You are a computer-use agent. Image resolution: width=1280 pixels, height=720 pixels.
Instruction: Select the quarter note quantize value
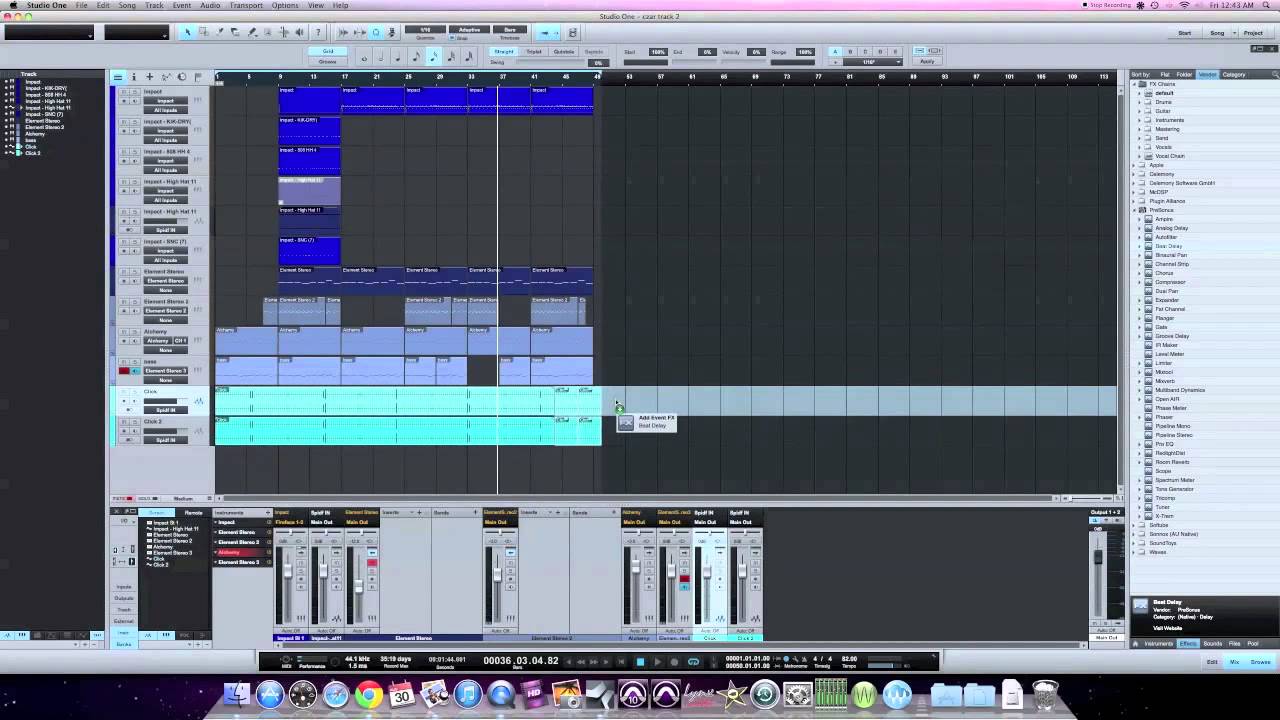(398, 57)
